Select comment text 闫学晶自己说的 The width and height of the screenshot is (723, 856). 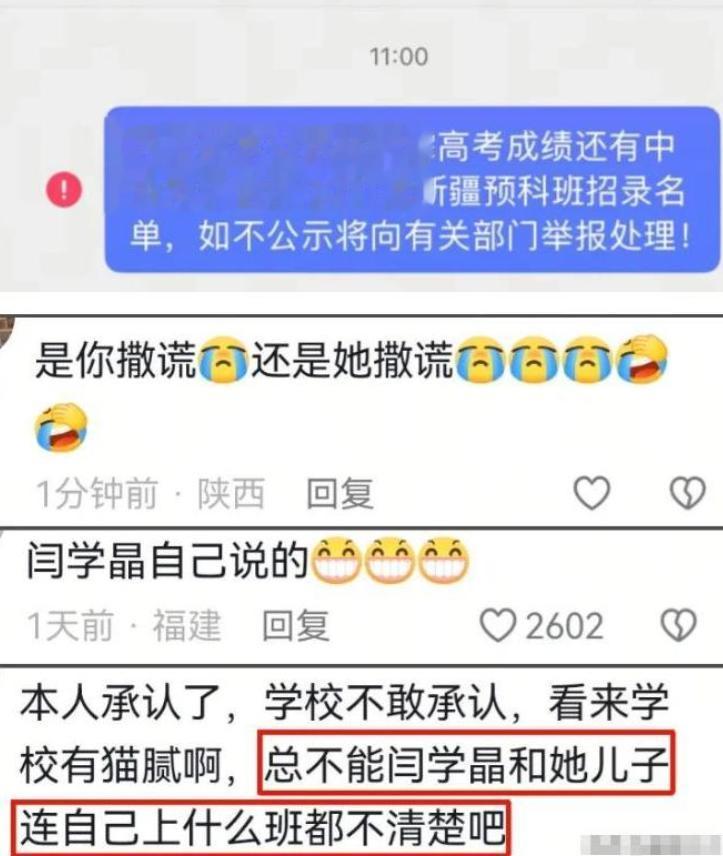(x=168, y=560)
